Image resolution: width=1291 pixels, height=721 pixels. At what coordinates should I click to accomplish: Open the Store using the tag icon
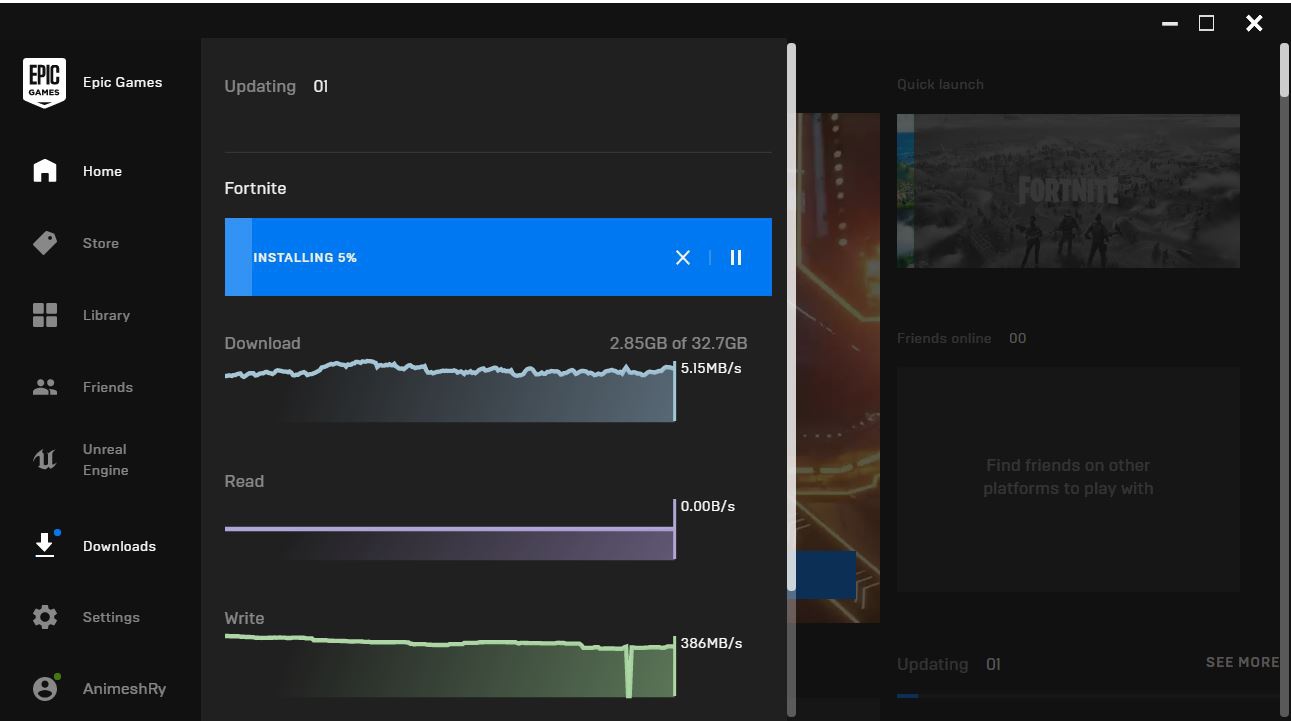click(45, 243)
